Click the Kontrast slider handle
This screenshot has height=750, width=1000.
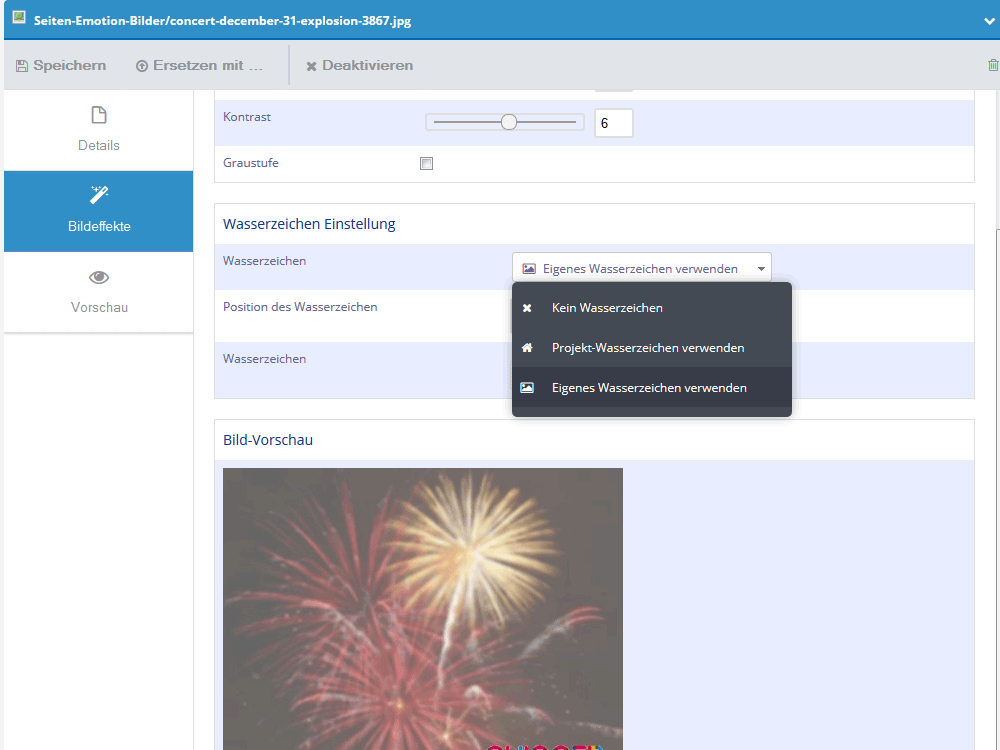click(508, 122)
